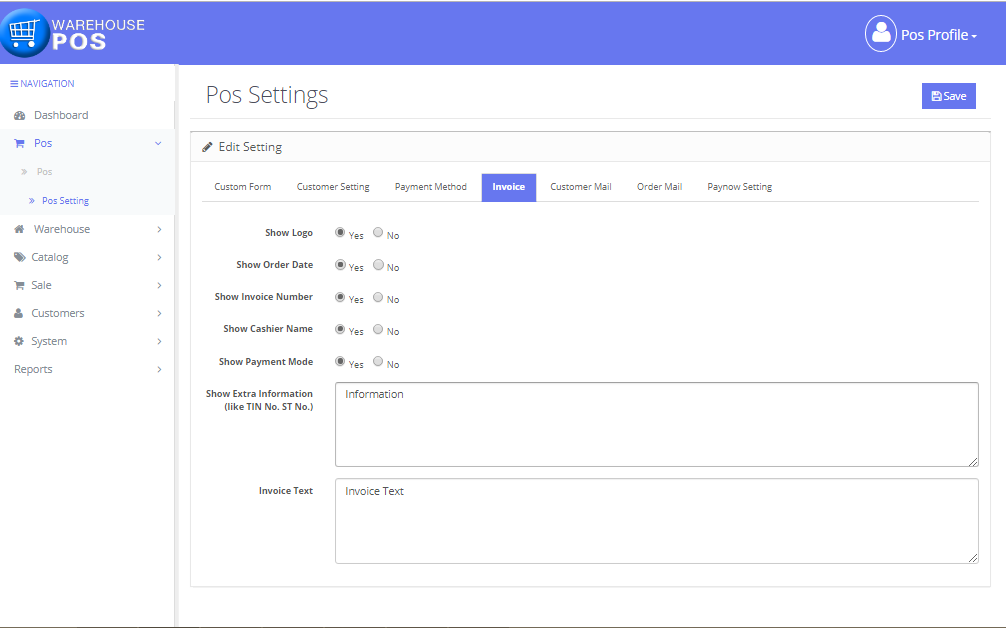Click the Warehouse POS cart logo
This screenshot has height=628, width=1006.
(x=25, y=32)
